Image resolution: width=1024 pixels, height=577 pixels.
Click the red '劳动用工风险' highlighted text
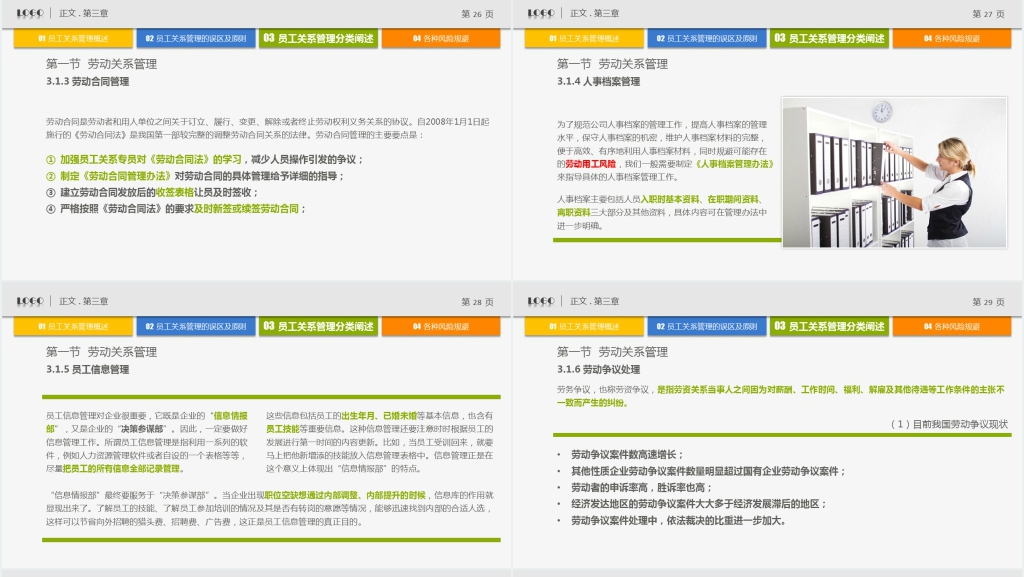[x=590, y=163]
